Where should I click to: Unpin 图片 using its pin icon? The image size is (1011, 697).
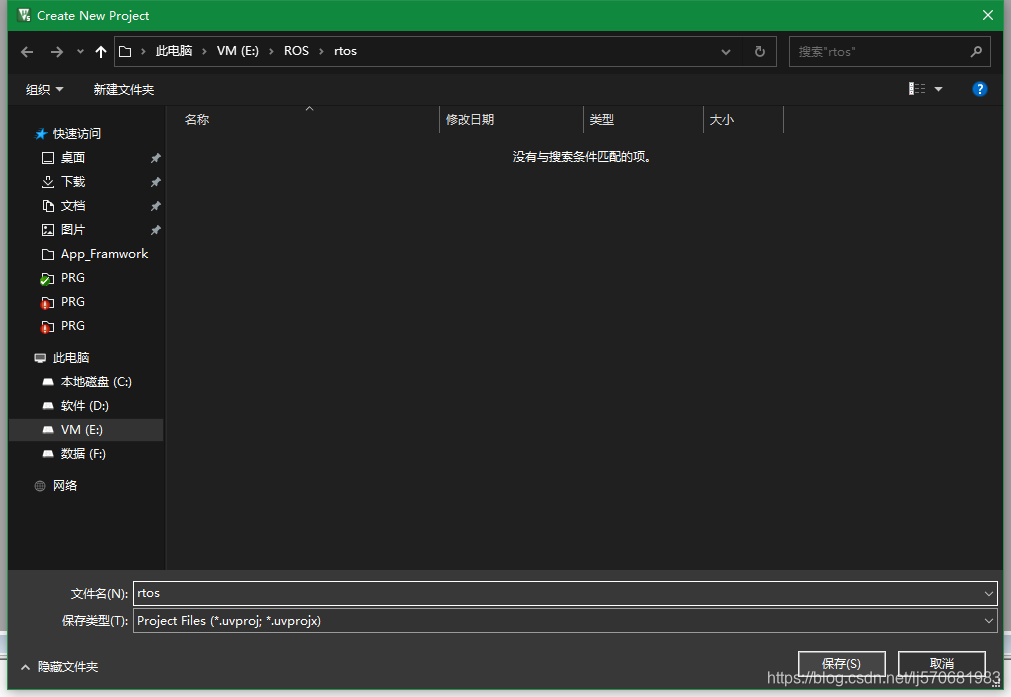155,230
